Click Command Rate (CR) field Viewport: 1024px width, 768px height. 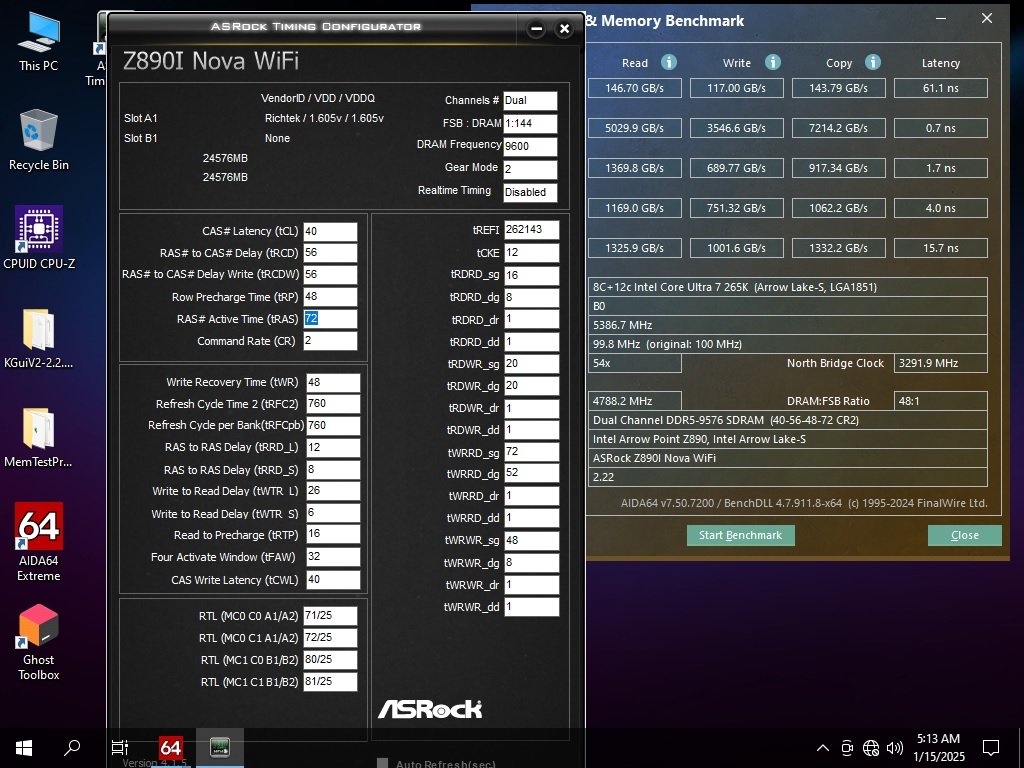(x=330, y=341)
